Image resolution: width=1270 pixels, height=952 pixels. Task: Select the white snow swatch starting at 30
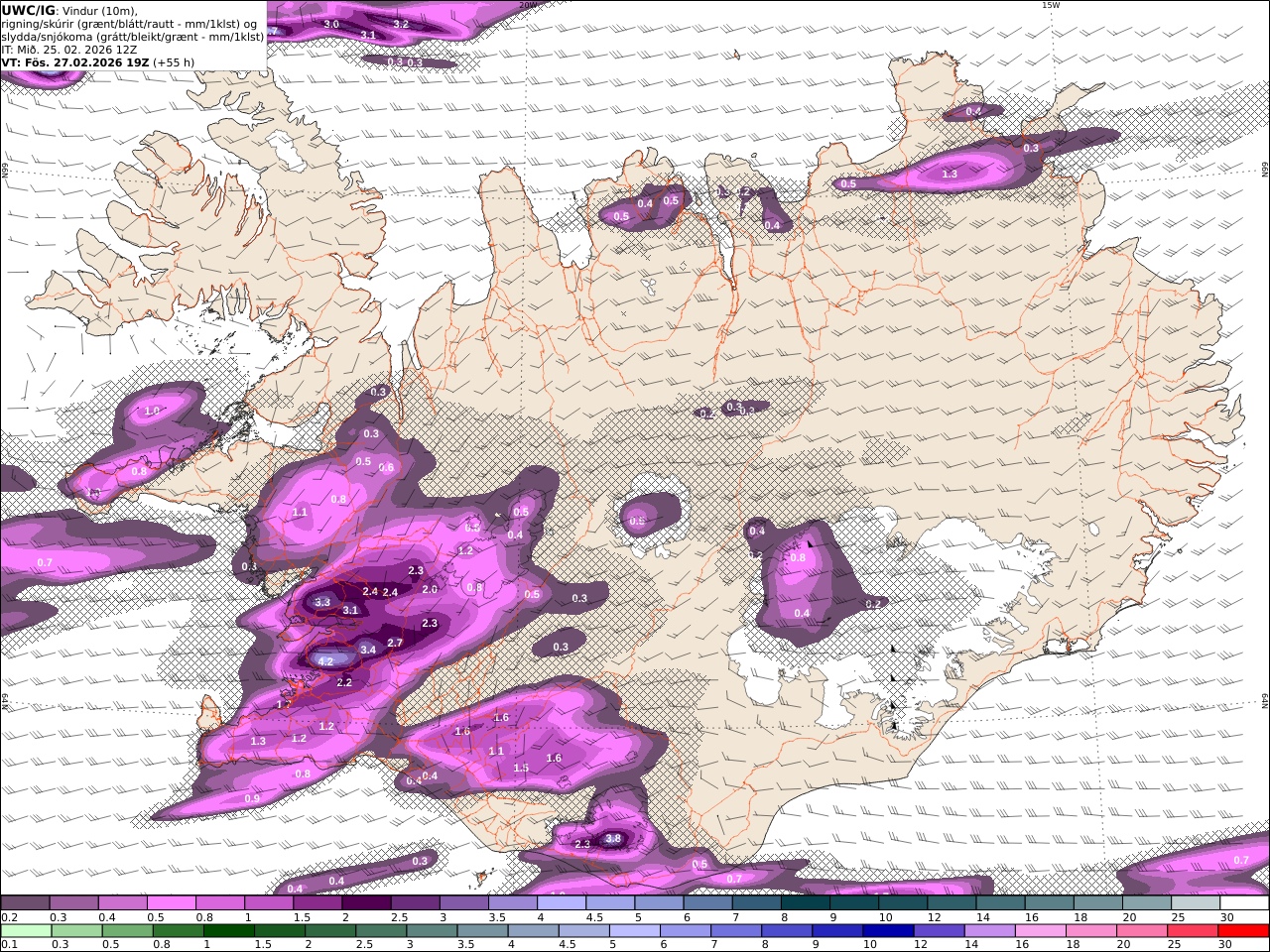click(x=1244, y=903)
